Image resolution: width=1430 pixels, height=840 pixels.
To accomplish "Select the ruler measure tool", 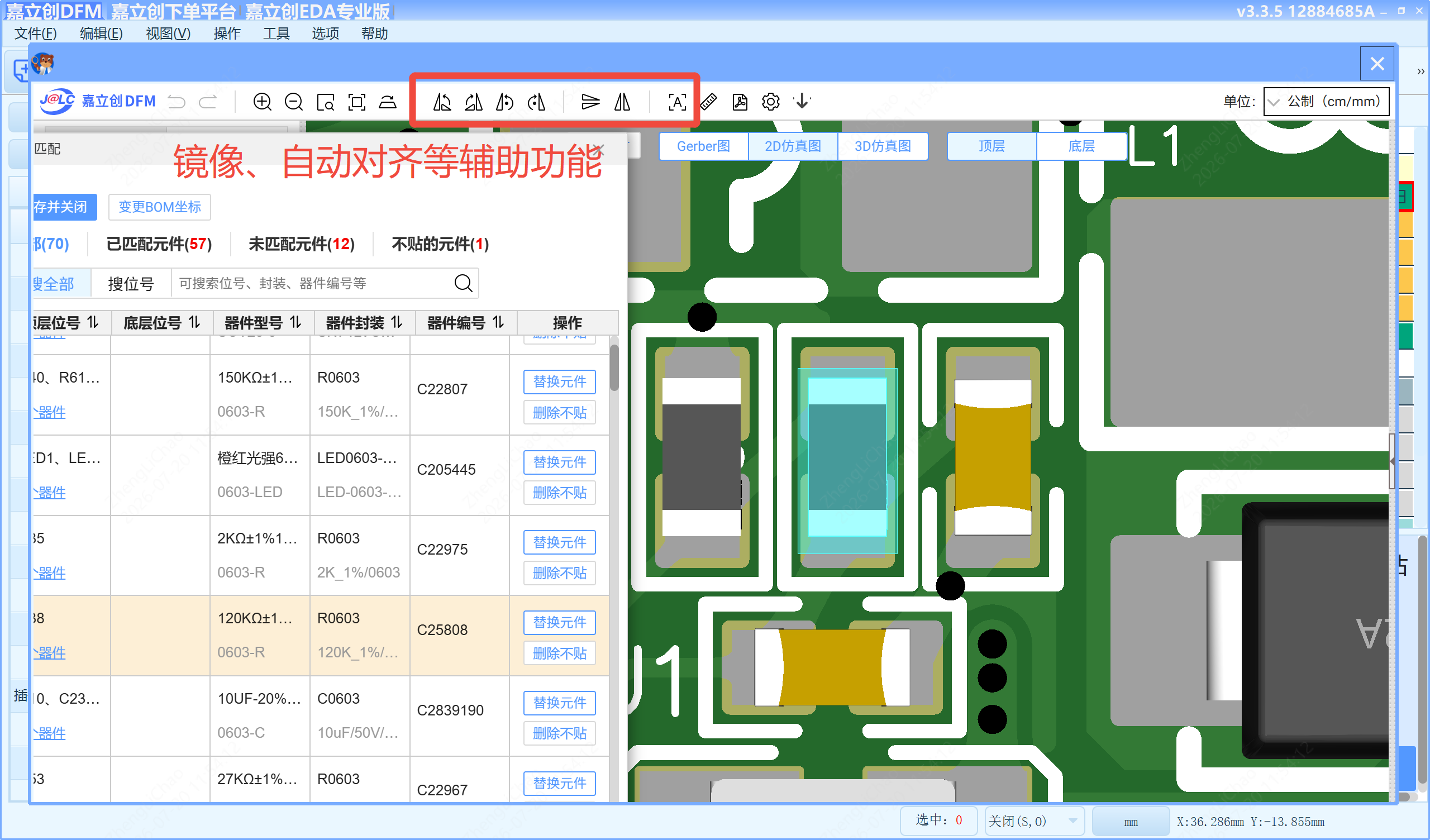I will [709, 102].
